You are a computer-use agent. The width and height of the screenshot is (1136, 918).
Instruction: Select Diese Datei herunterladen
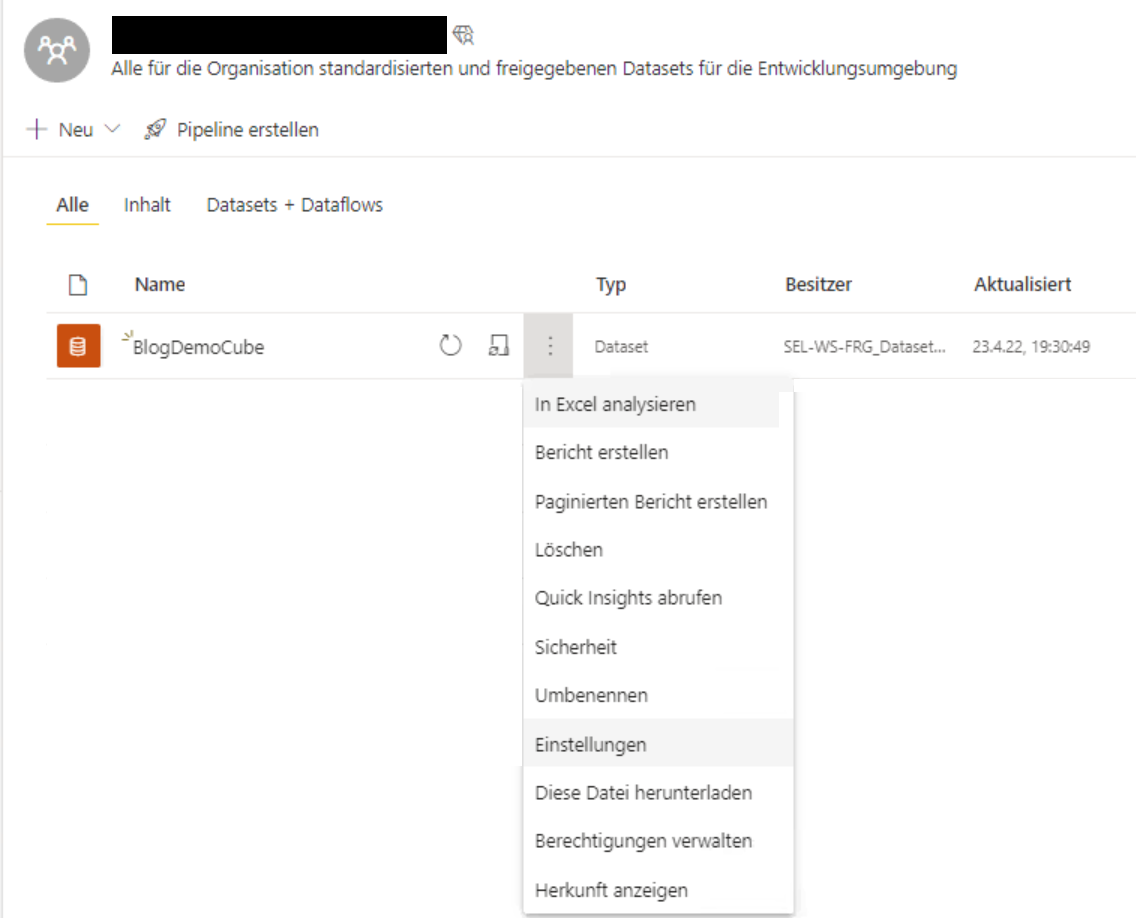659,793
